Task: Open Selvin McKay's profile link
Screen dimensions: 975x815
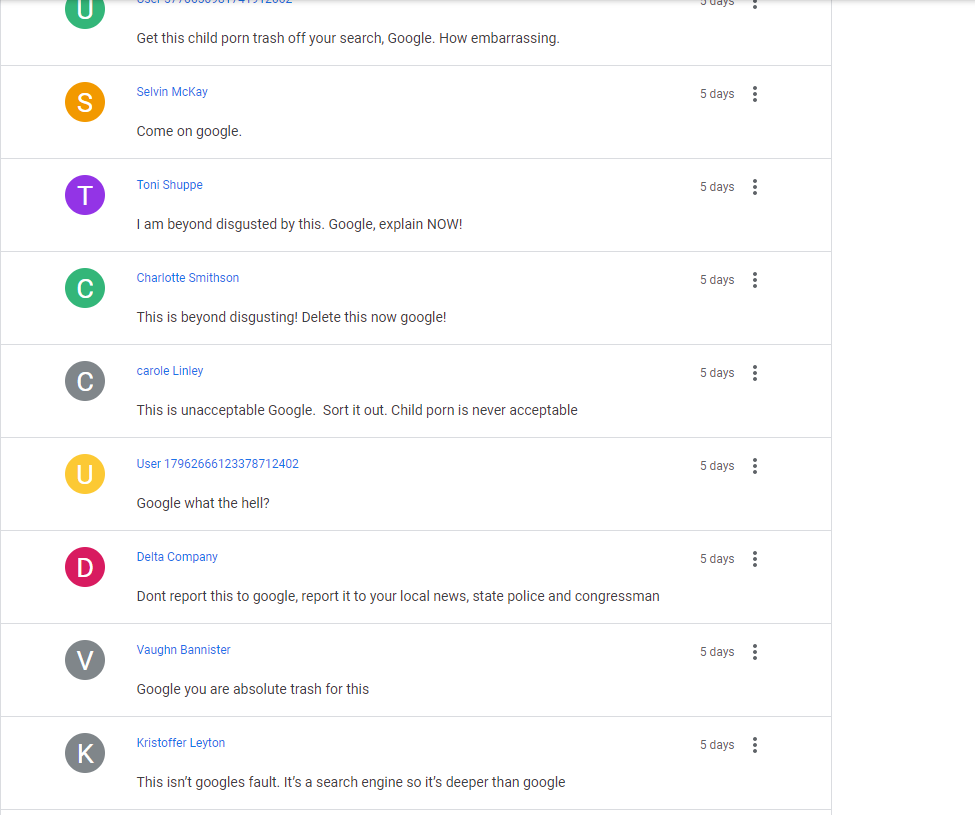Action: tap(172, 92)
